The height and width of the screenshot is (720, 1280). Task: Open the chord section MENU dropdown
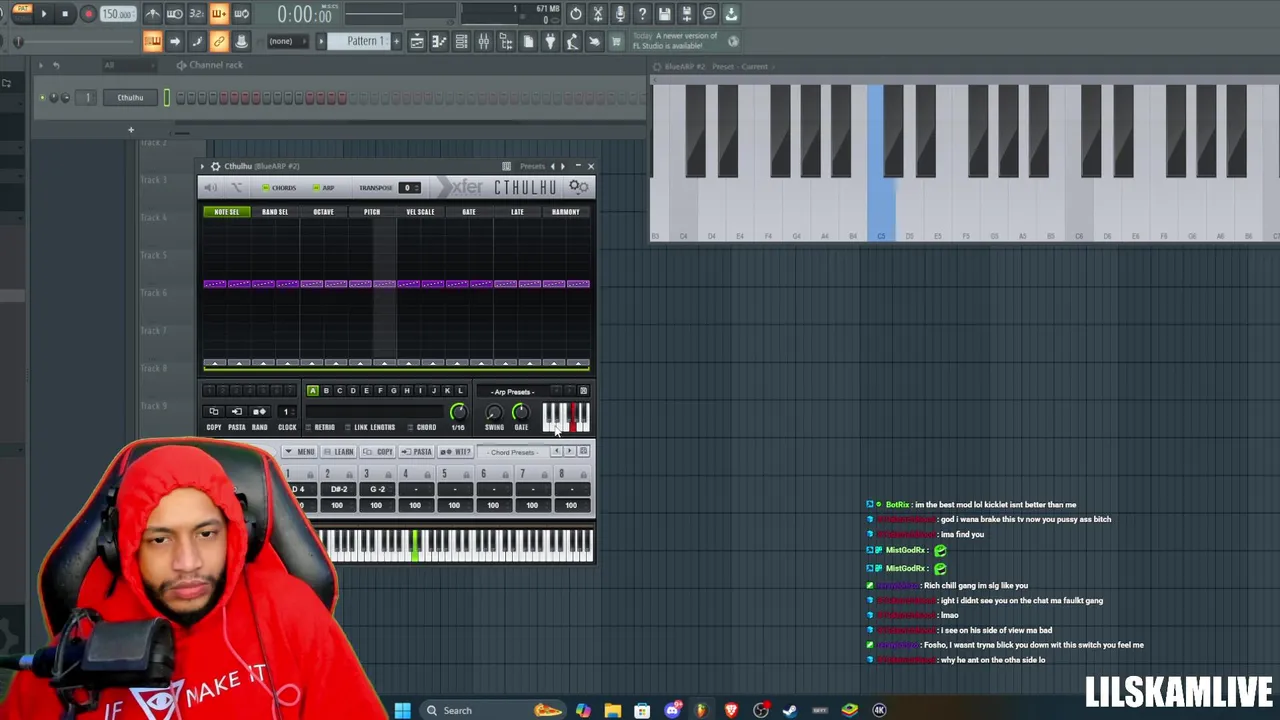300,452
